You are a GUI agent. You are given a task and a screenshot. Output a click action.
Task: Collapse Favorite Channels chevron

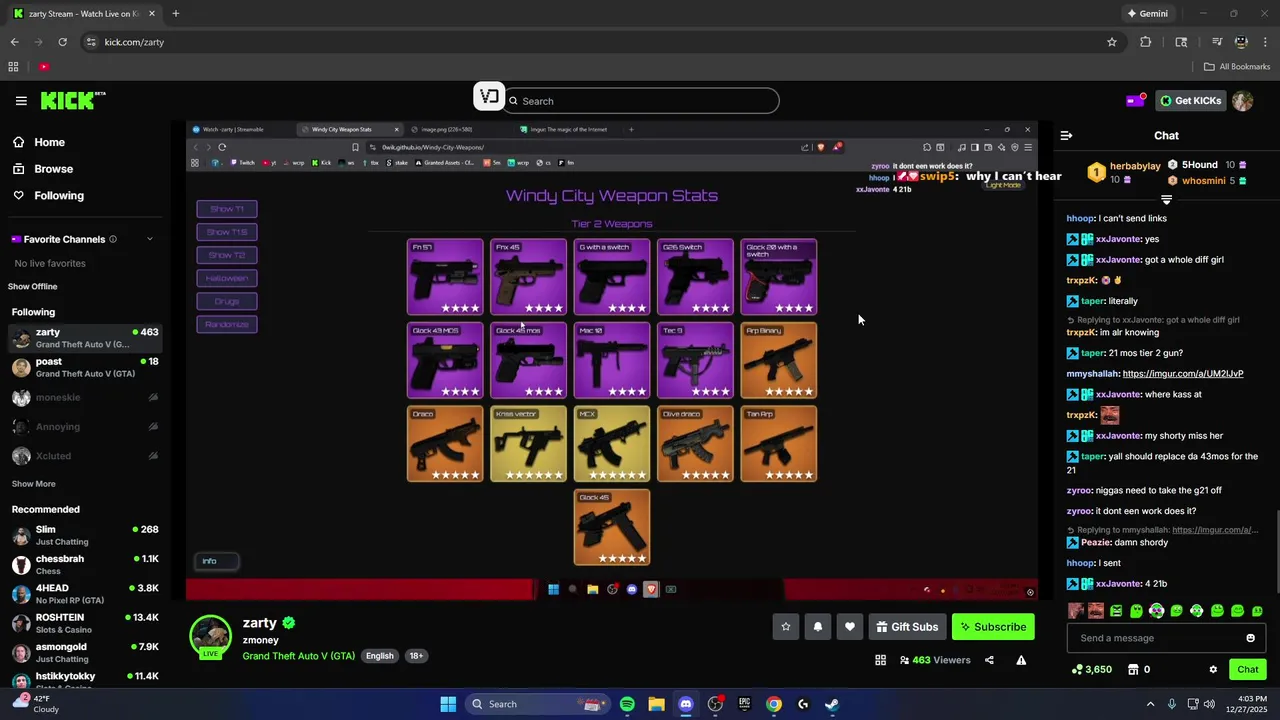[150, 239]
